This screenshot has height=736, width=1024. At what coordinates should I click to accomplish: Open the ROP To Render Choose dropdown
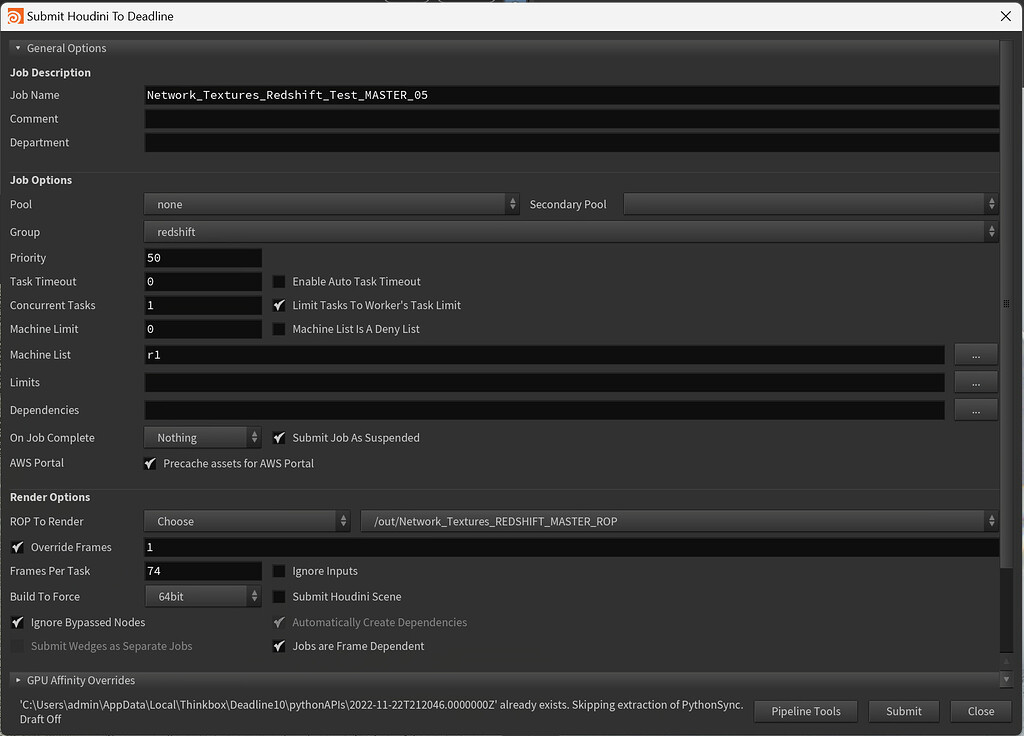[x=245, y=521]
